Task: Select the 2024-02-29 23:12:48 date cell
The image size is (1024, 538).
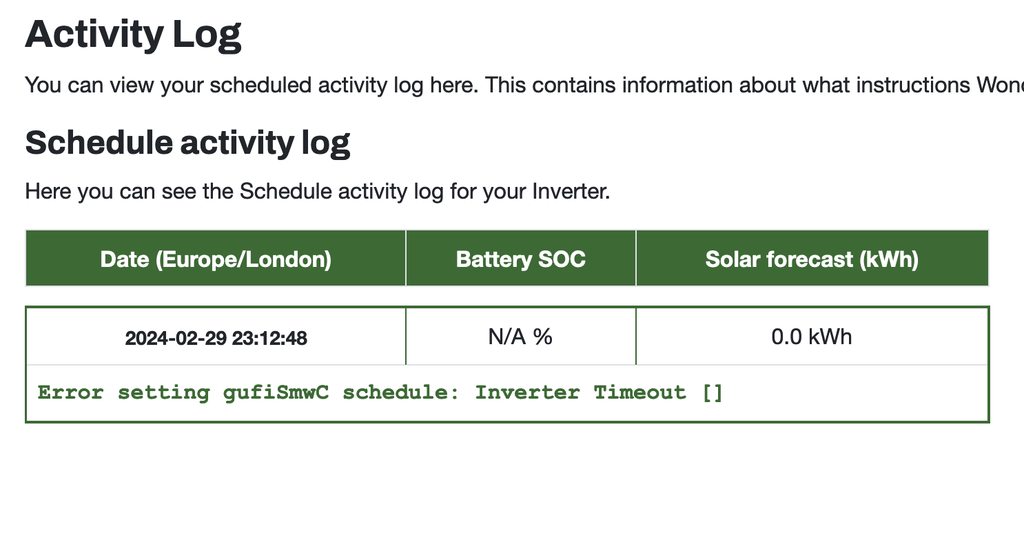Action: tap(216, 338)
